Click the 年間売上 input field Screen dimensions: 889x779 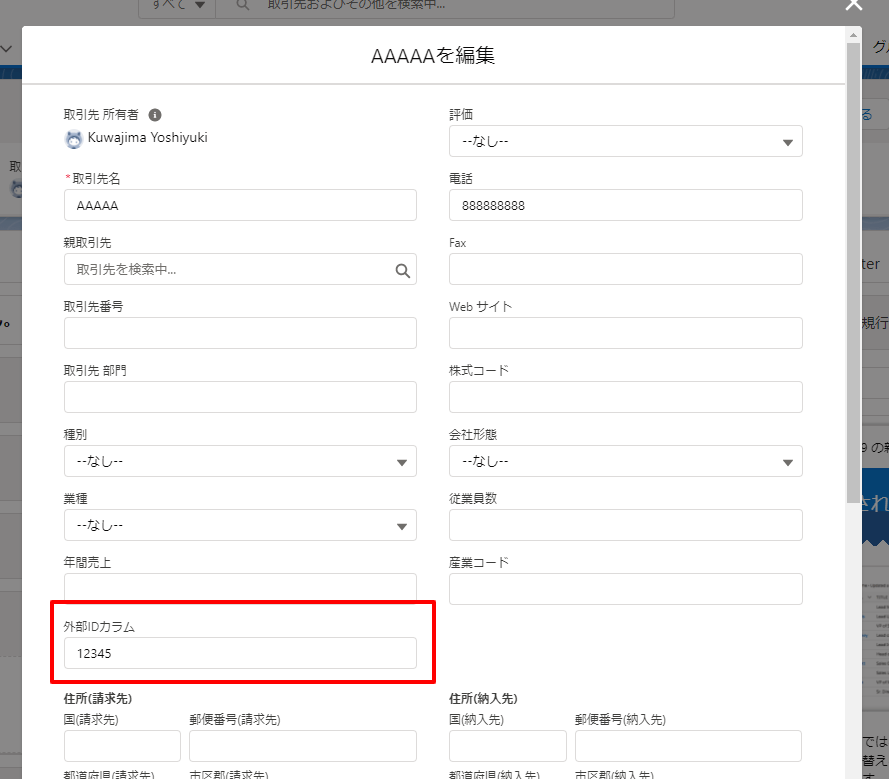(x=240, y=587)
